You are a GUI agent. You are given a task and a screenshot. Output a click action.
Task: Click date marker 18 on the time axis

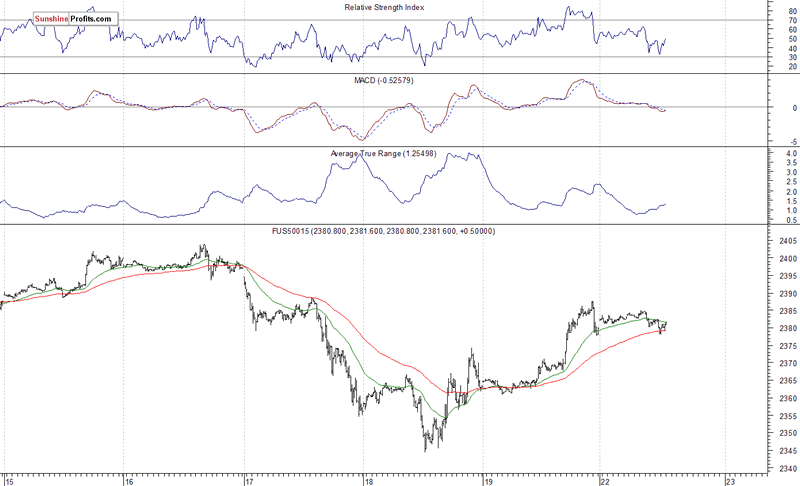click(x=368, y=479)
